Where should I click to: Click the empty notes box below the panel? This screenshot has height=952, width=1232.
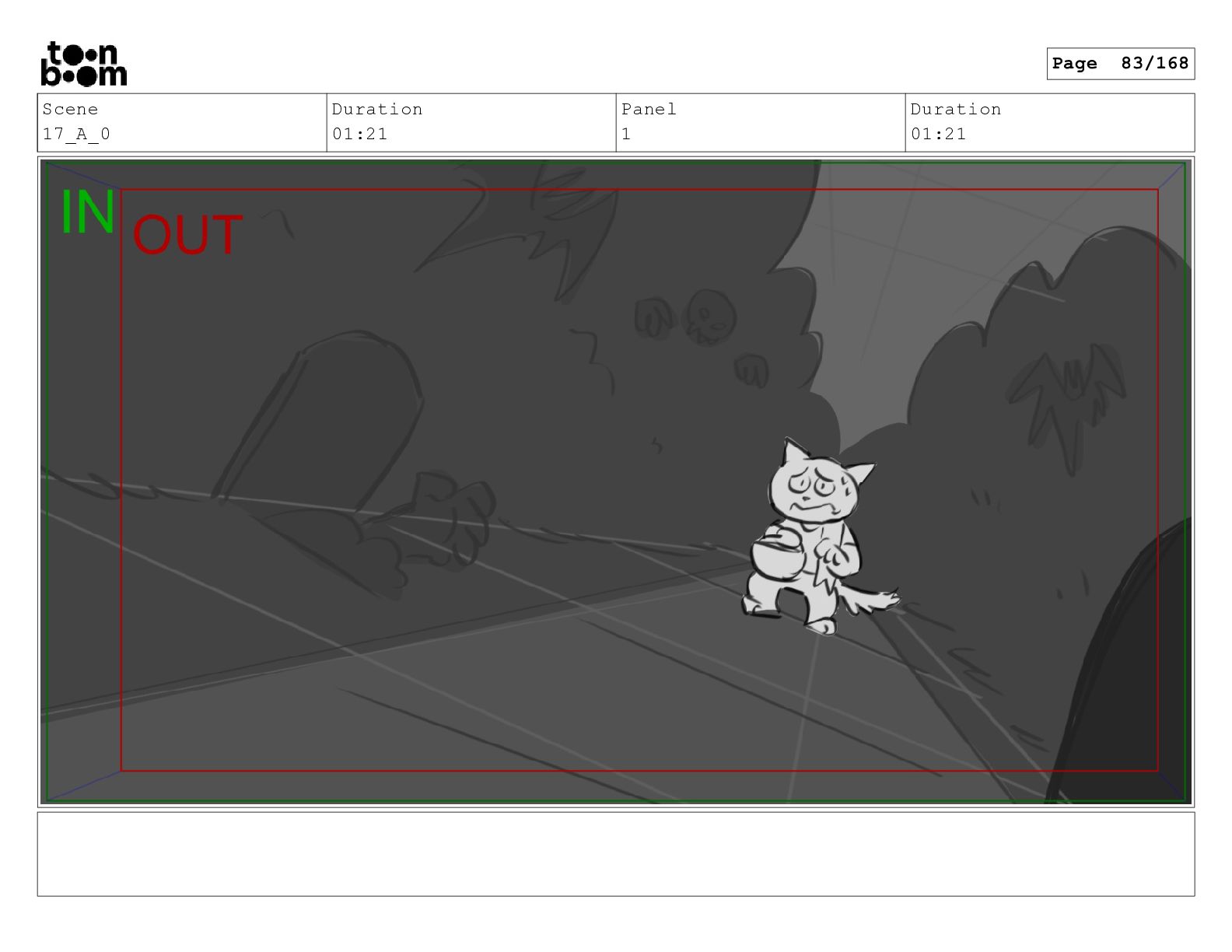(616, 854)
